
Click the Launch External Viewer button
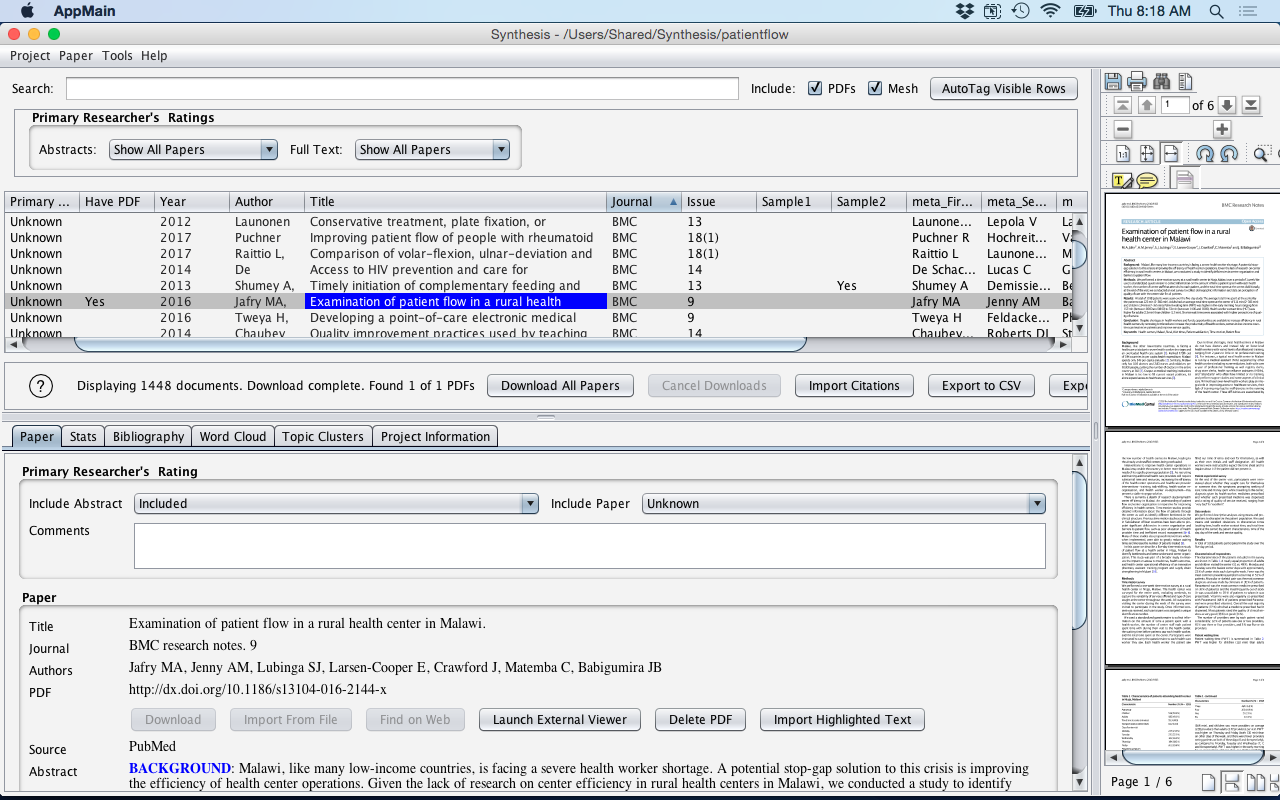pyautogui.click(x=560, y=719)
